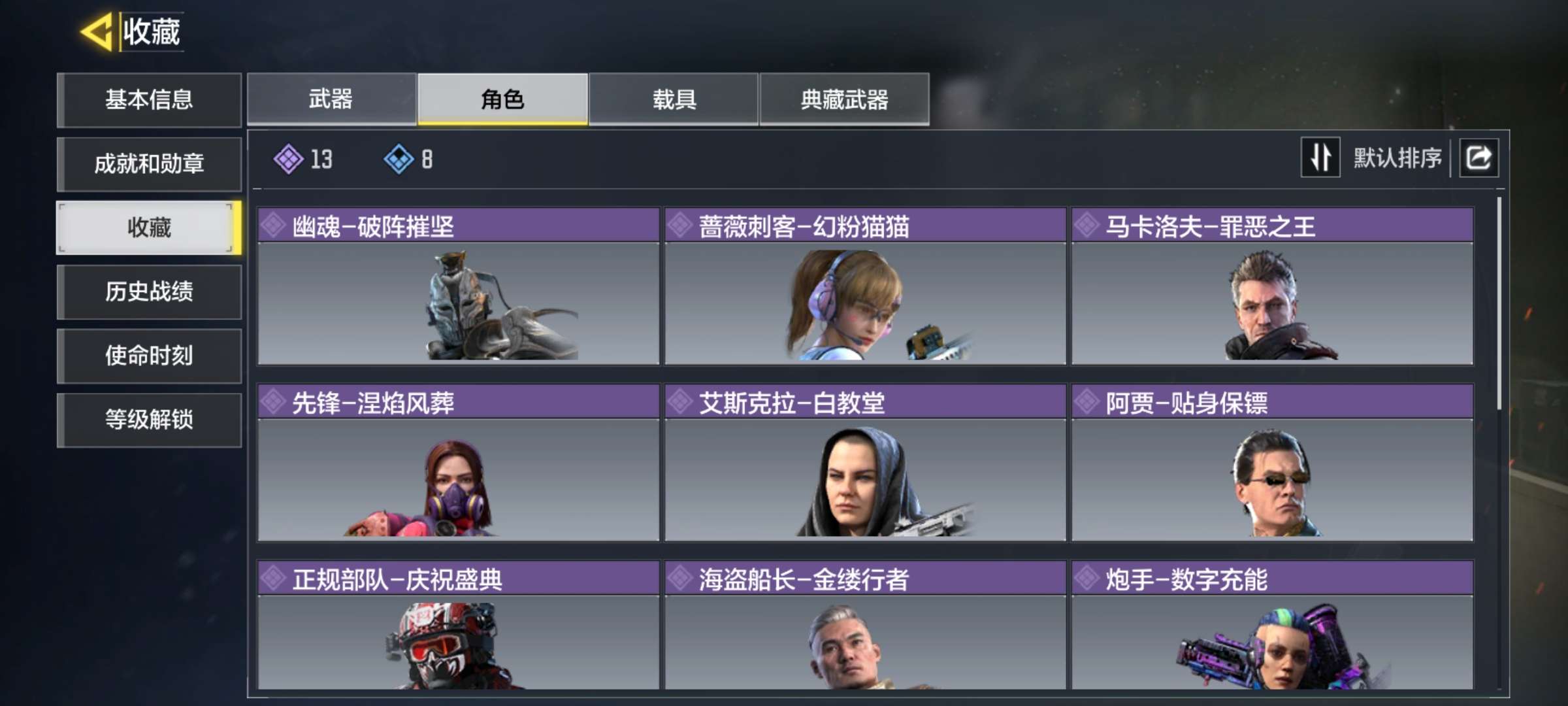This screenshot has height=706, width=1568.
Task: Click the sort order arrows icon
Action: pyautogui.click(x=1320, y=158)
